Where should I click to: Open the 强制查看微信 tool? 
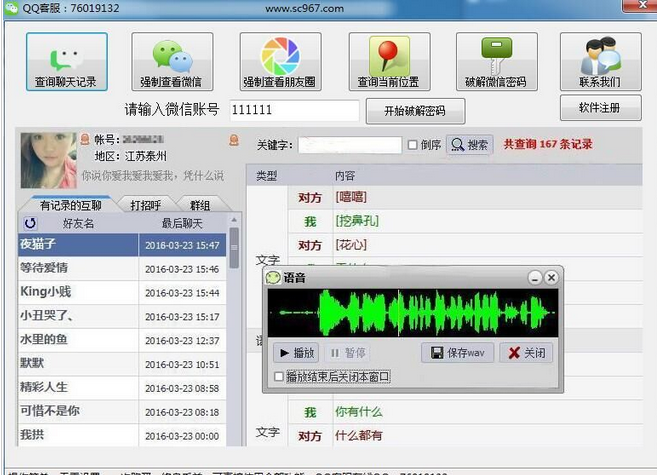click(172, 62)
